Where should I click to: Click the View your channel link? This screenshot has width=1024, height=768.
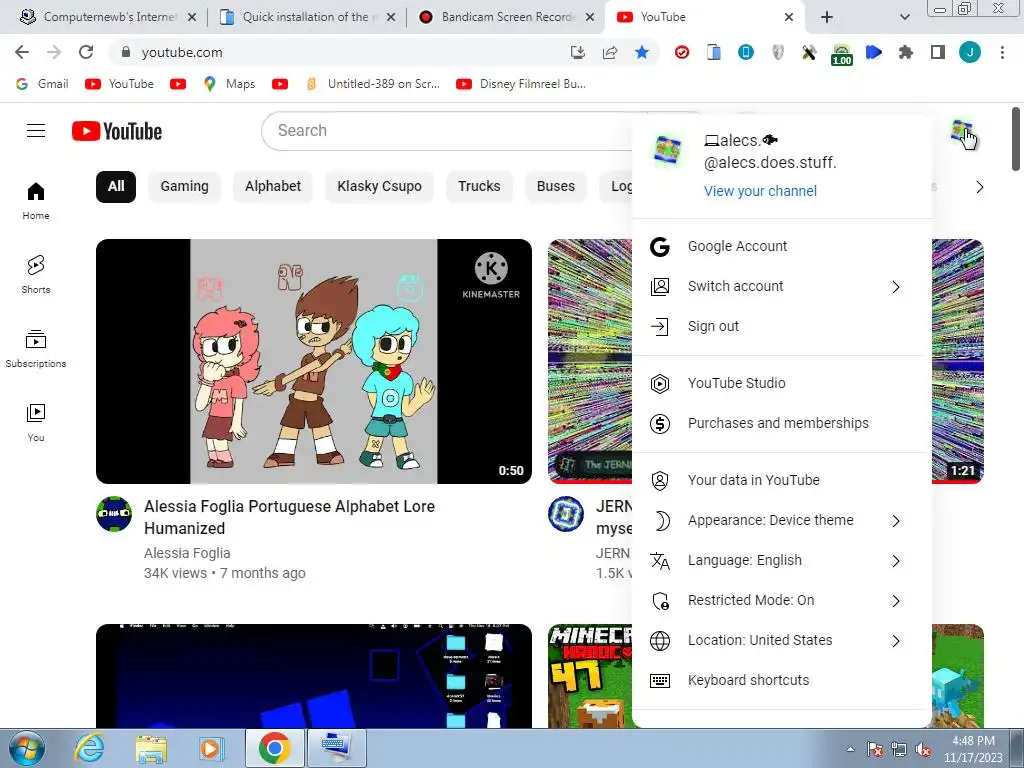pyautogui.click(x=760, y=191)
